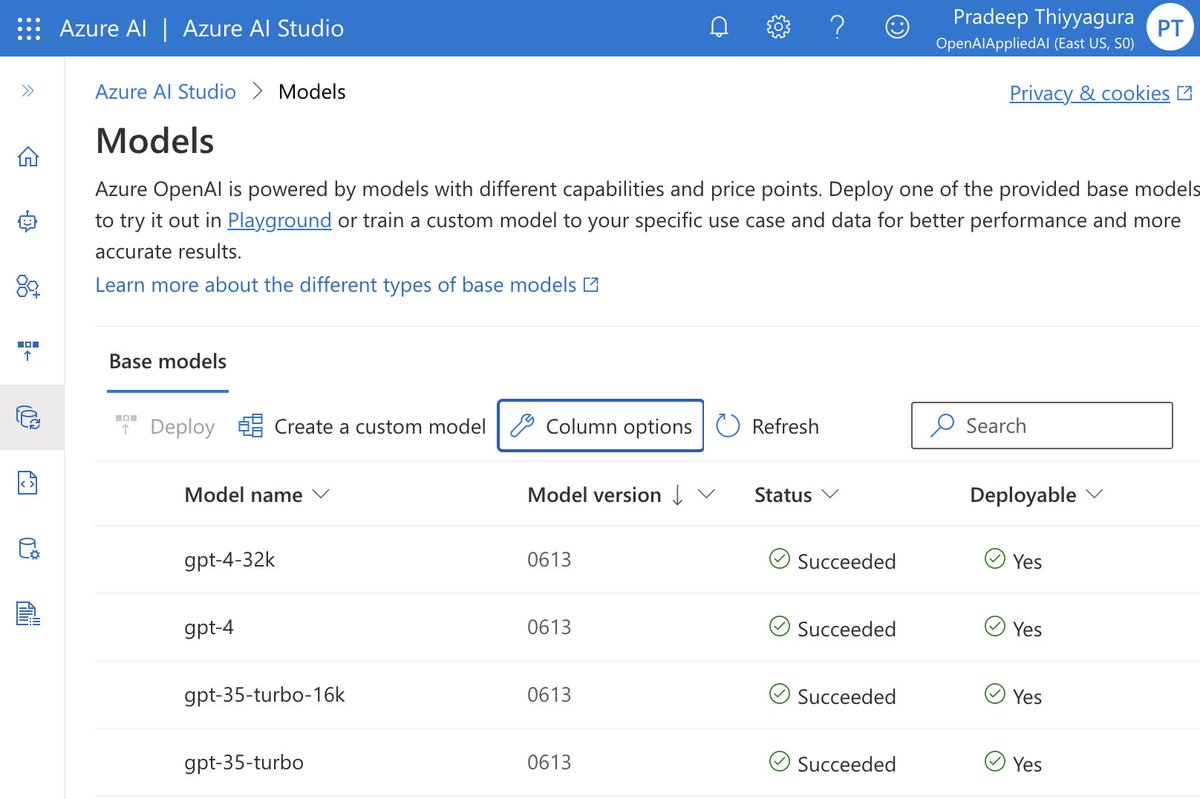Open Deployments icon in sidebar
The image size is (1200, 799).
click(x=28, y=352)
